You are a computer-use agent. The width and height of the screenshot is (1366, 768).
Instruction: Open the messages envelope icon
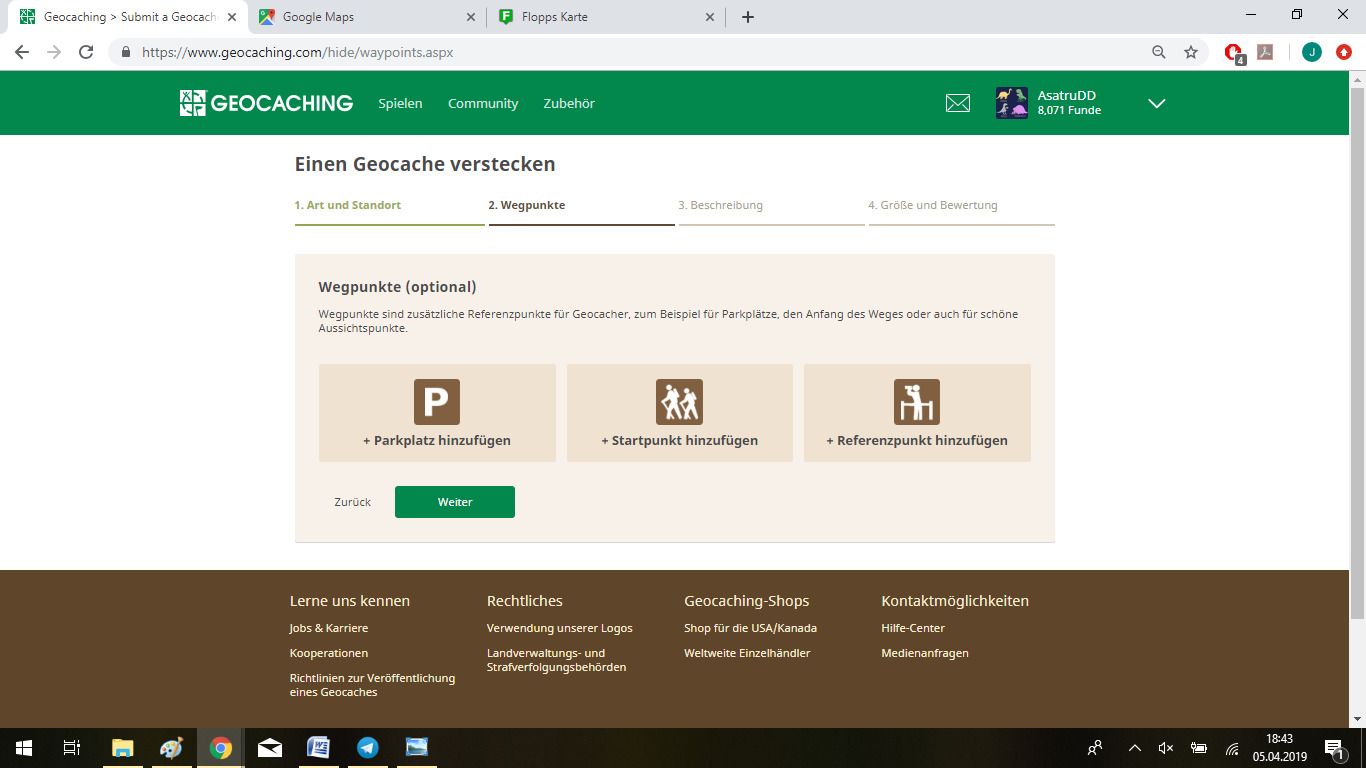(958, 103)
